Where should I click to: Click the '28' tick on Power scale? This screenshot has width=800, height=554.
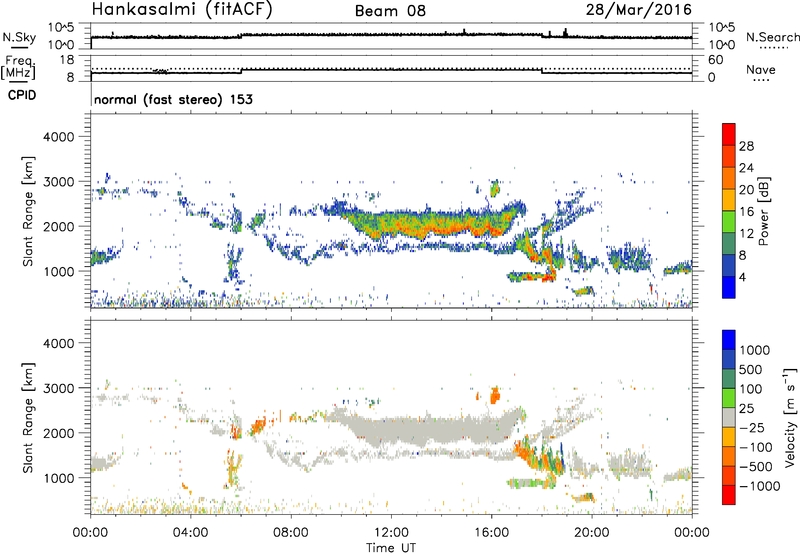pos(746,146)
